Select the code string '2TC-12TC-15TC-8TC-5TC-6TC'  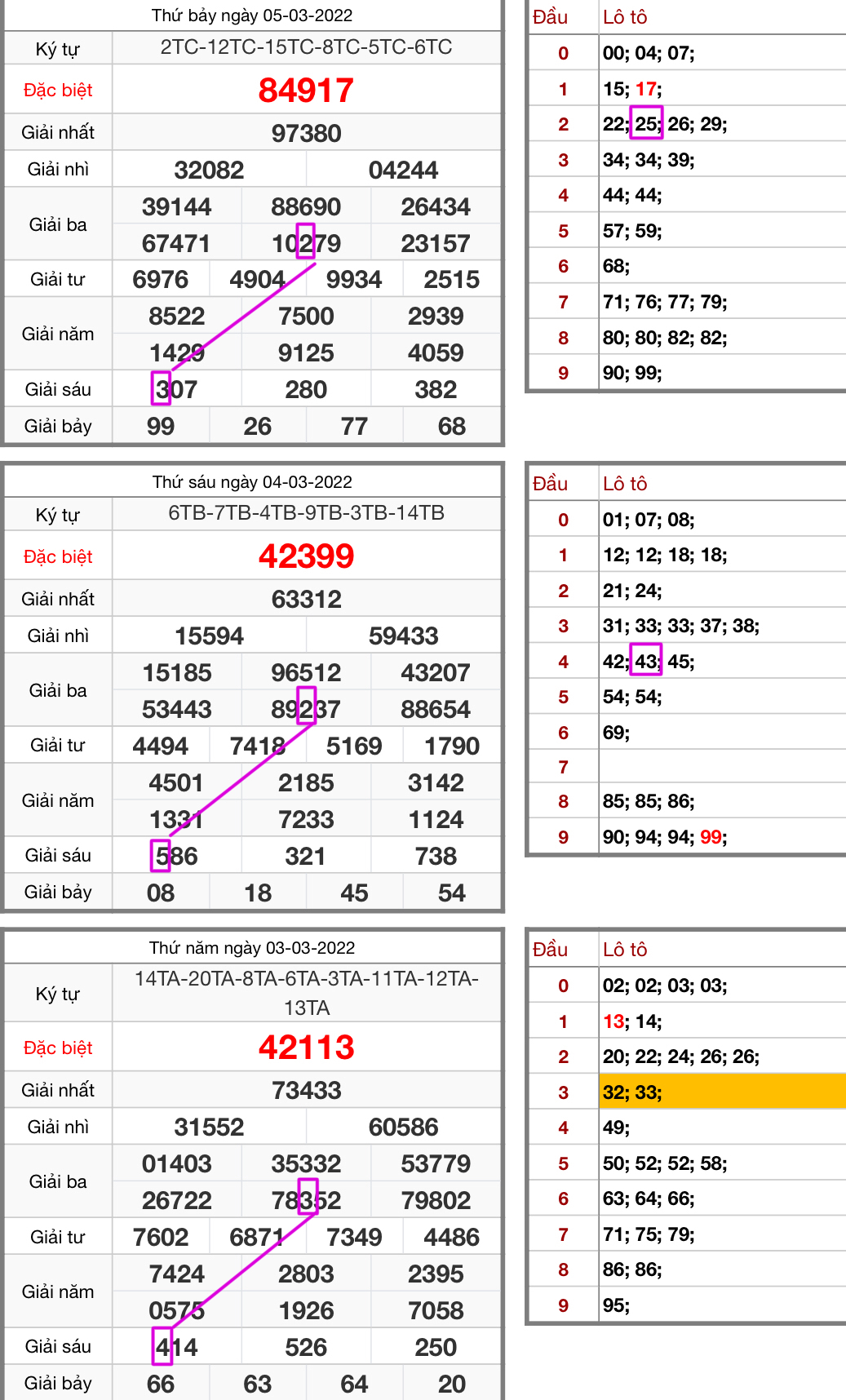pos(306,47)
